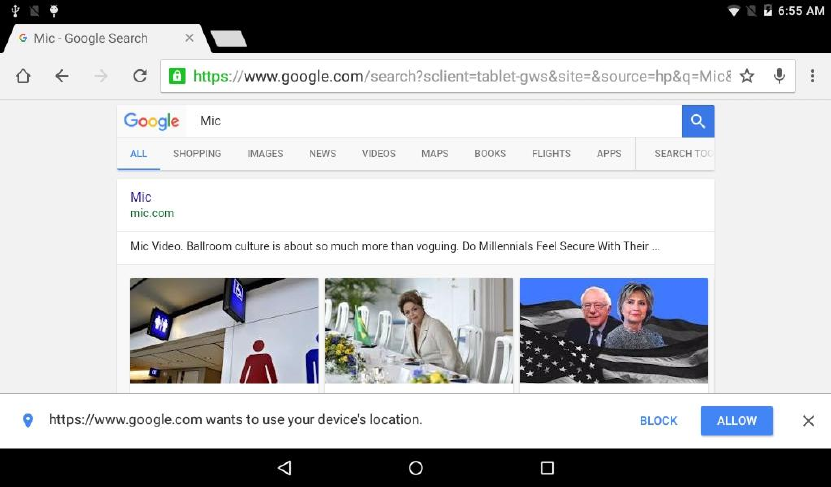Screen dimensions: 831x487
Task: Open woman at dining table thumbnail
Action: pos(419,331)
